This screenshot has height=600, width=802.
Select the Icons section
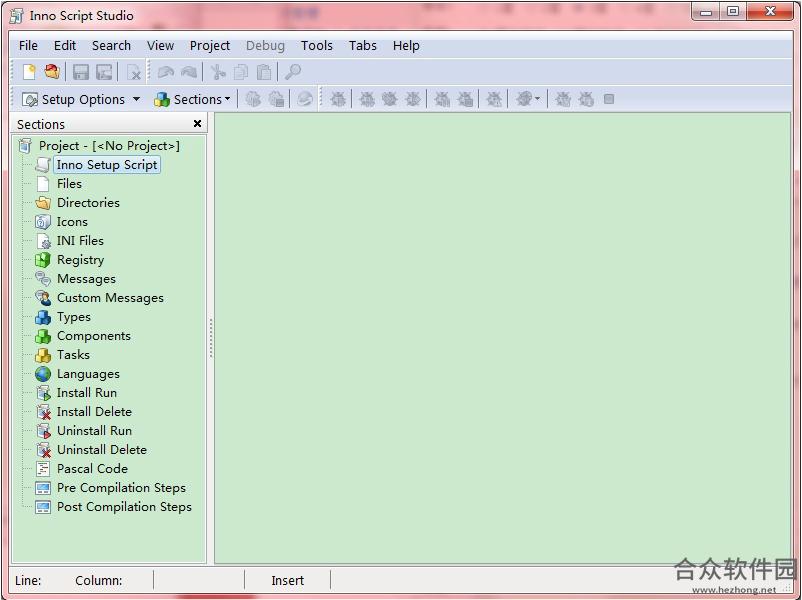72,222
